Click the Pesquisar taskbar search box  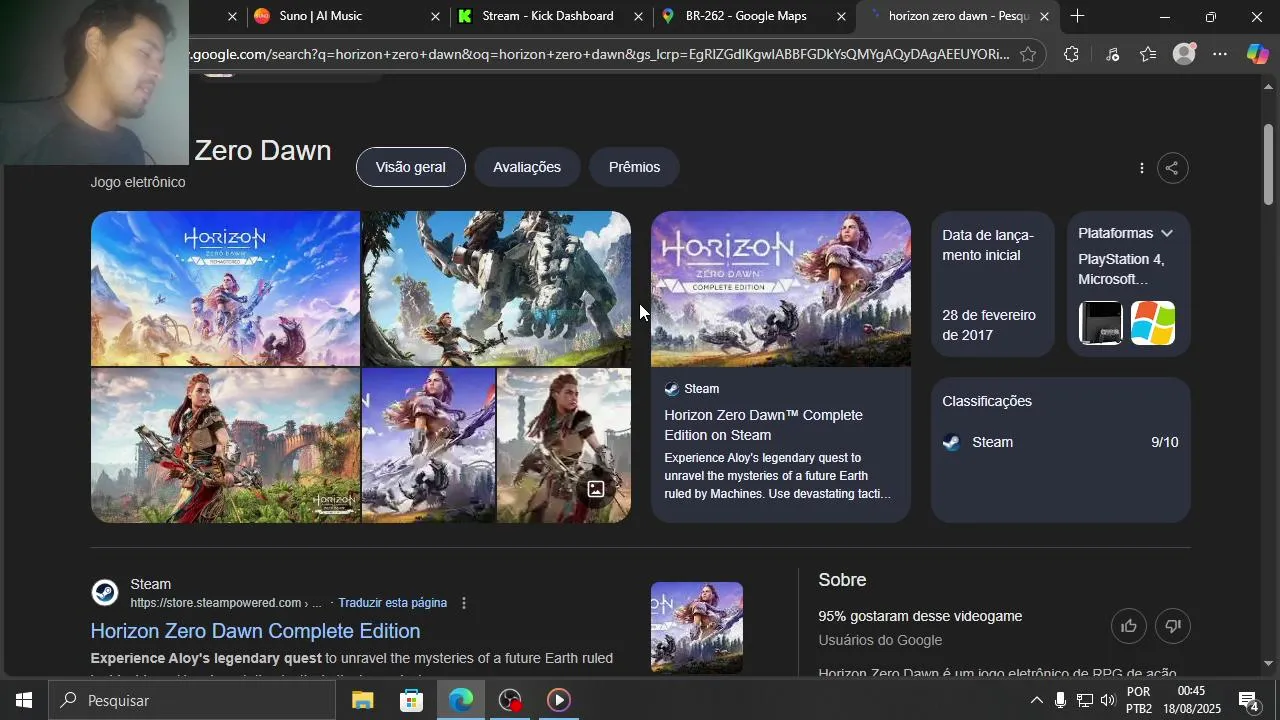pos(192,701)
